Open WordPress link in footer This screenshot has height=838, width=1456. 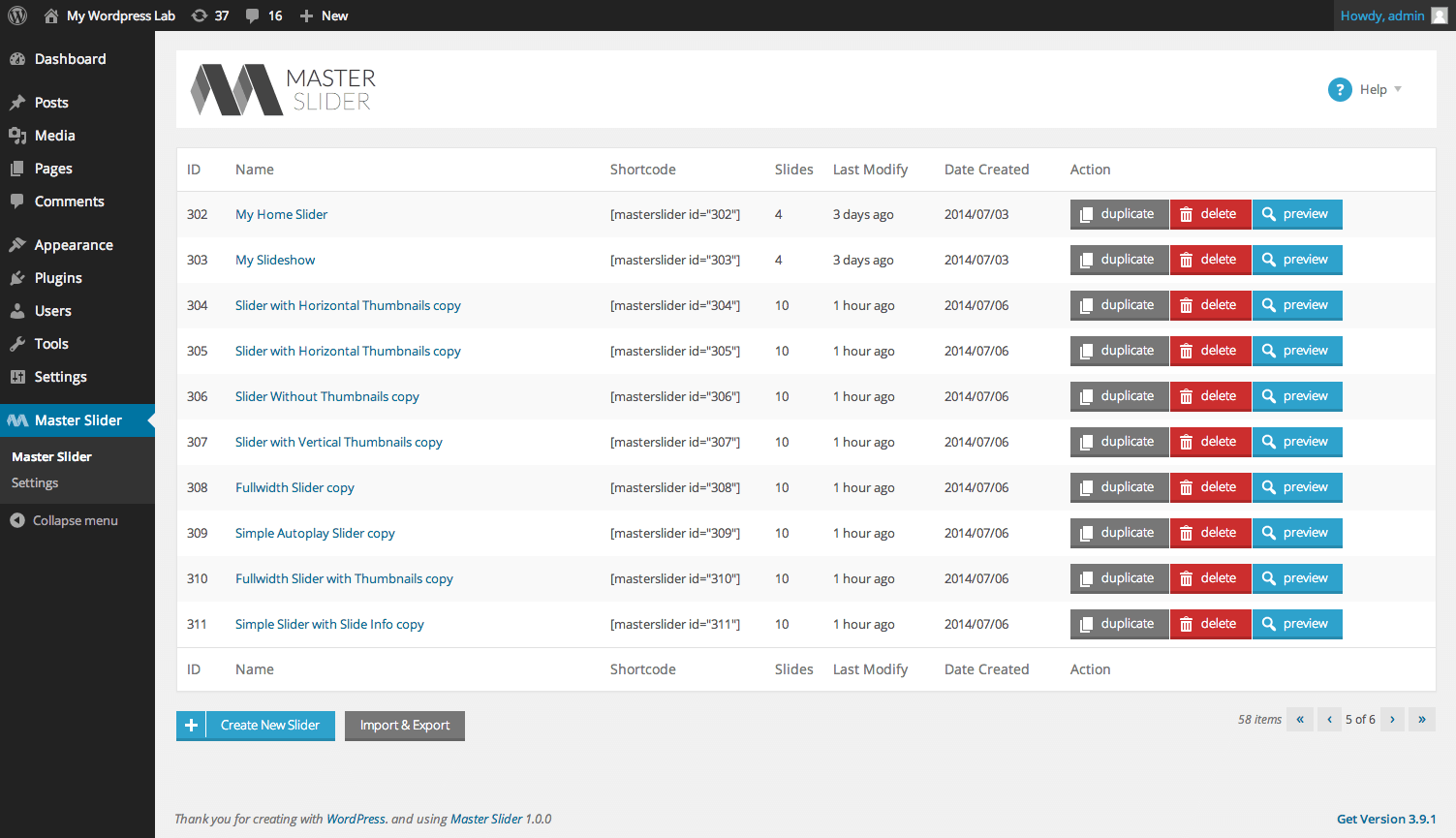tap(356, 819)
